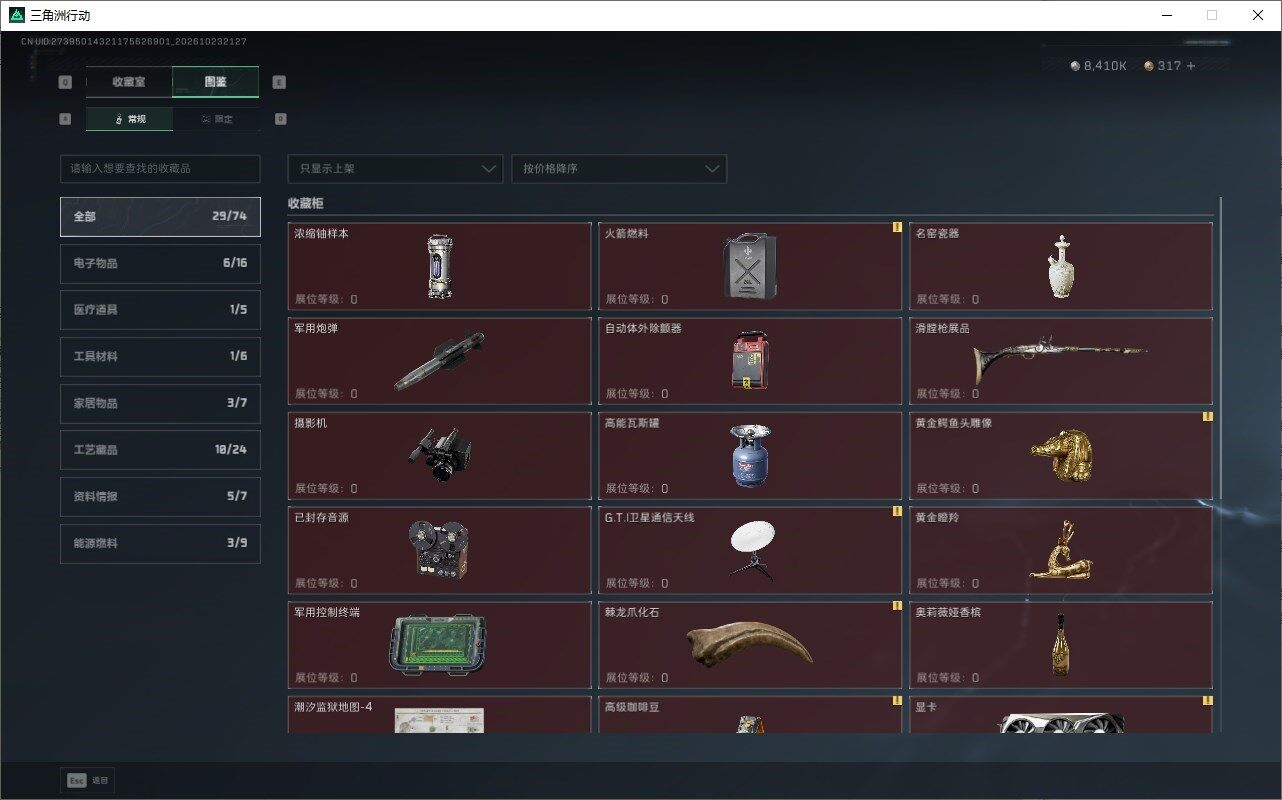The height and width of the screenshot is (800, 1282).
Task: Click the yellow badge on 火箭燃料 card
Action: pyautogui.click(x=897, y=227)
